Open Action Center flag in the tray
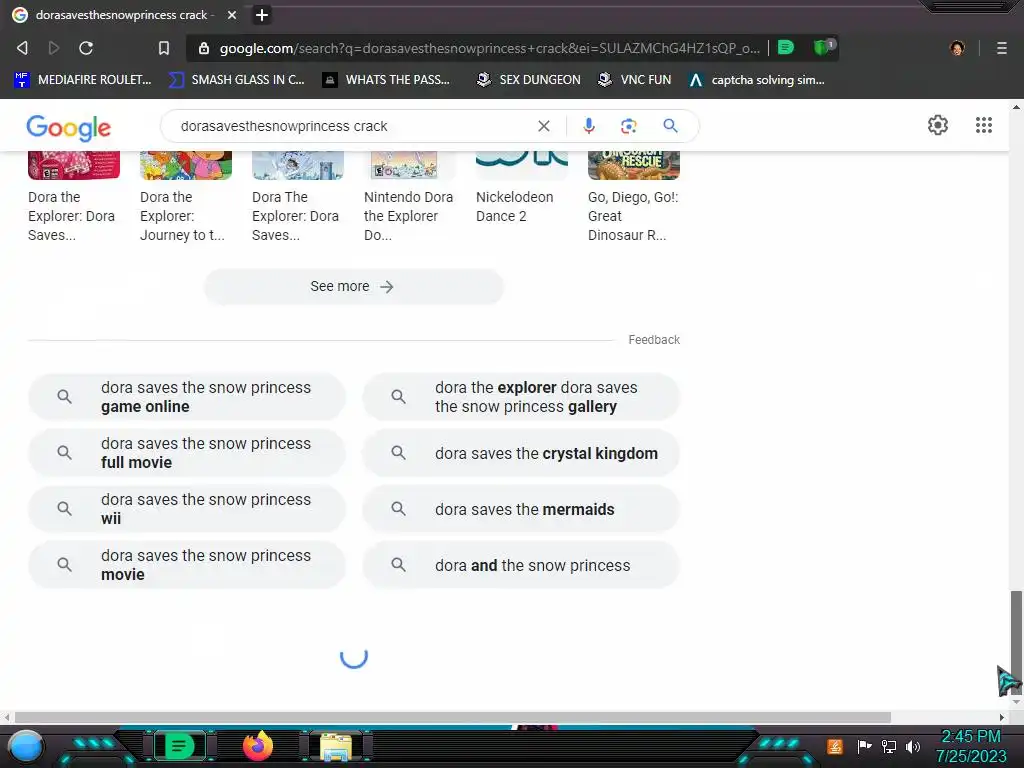Viewport: 1024px width, 768px height. 864,746
